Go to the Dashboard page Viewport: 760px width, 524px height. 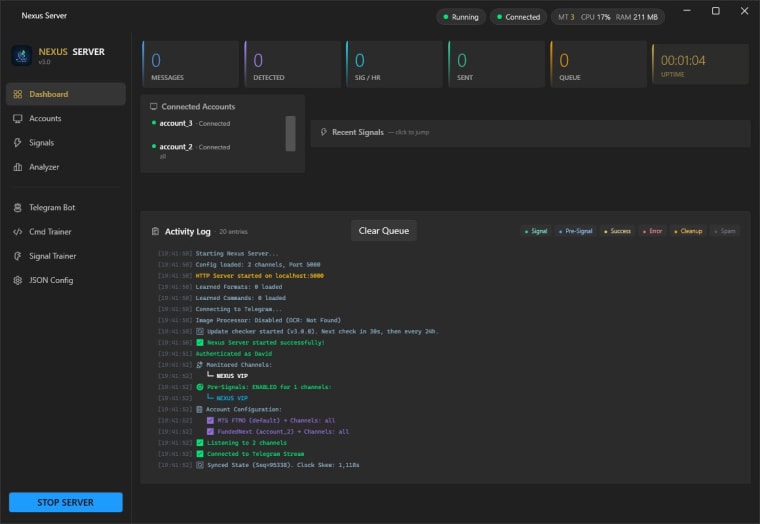pos(66,94)
